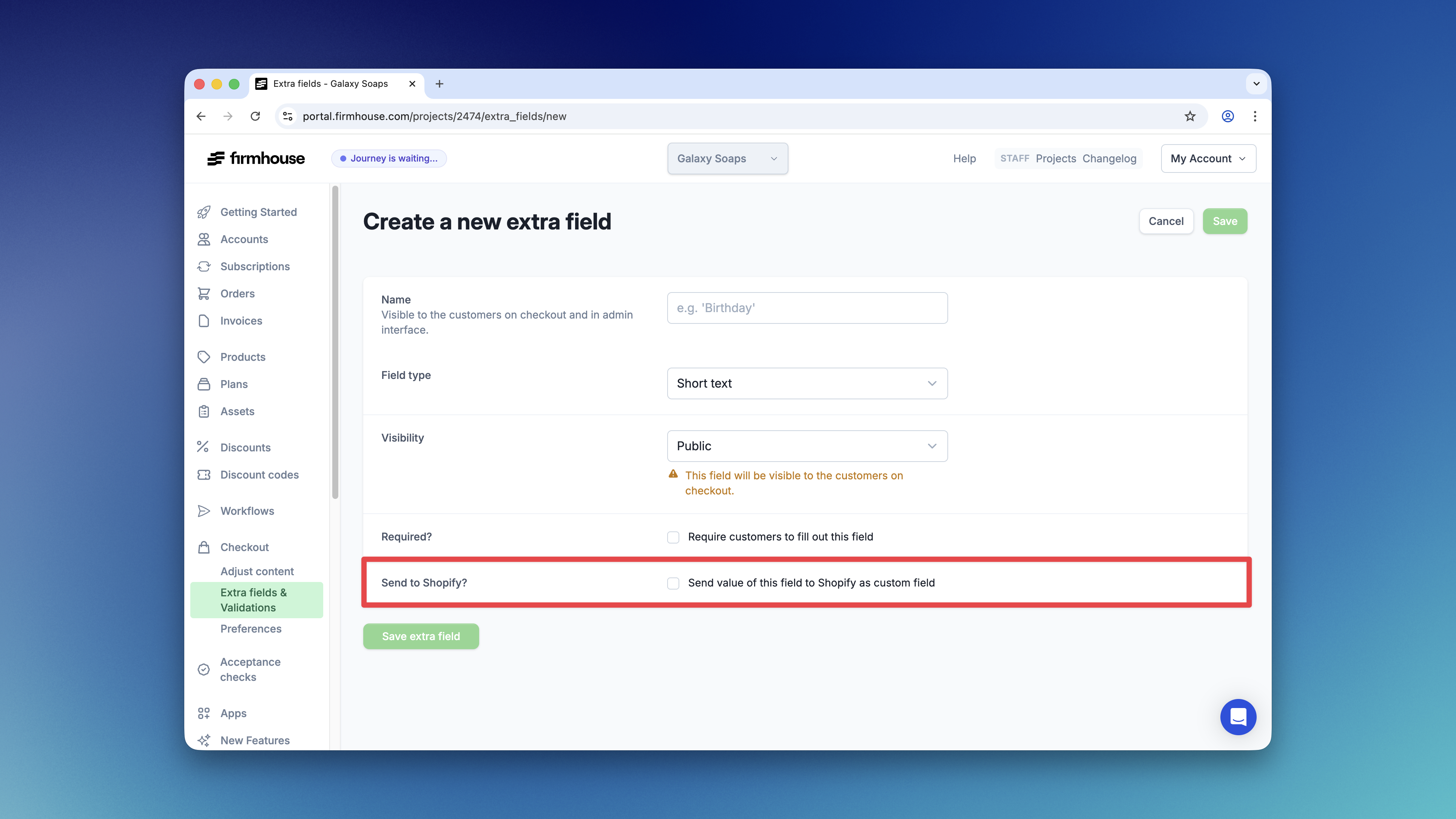Viewport: 1456px width, 819px height.
Task: Select the Workflows arrow icon
Action: [x=204, y=511]
